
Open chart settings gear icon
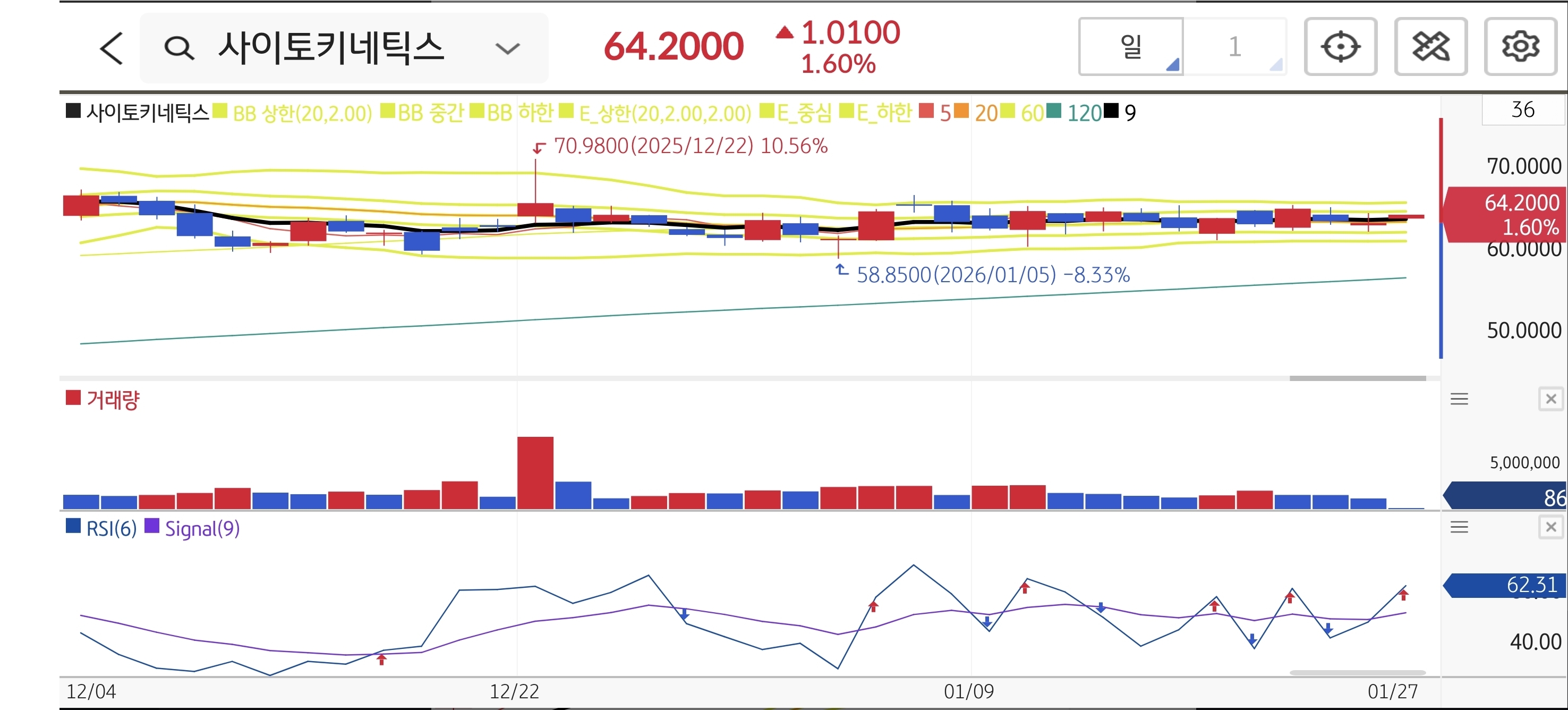tap(1520, 47)
